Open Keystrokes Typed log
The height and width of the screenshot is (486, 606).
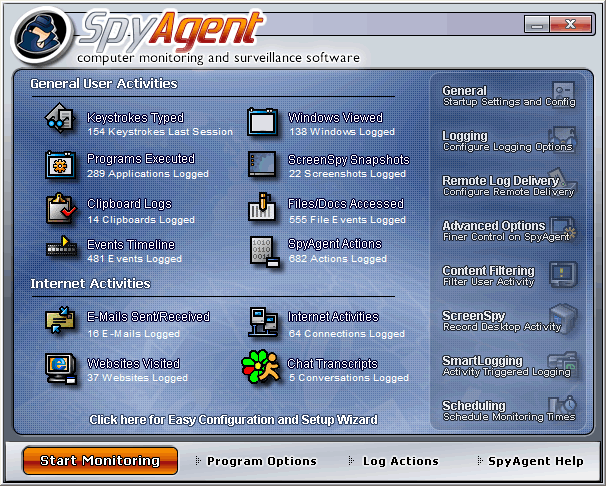point(135,117)
